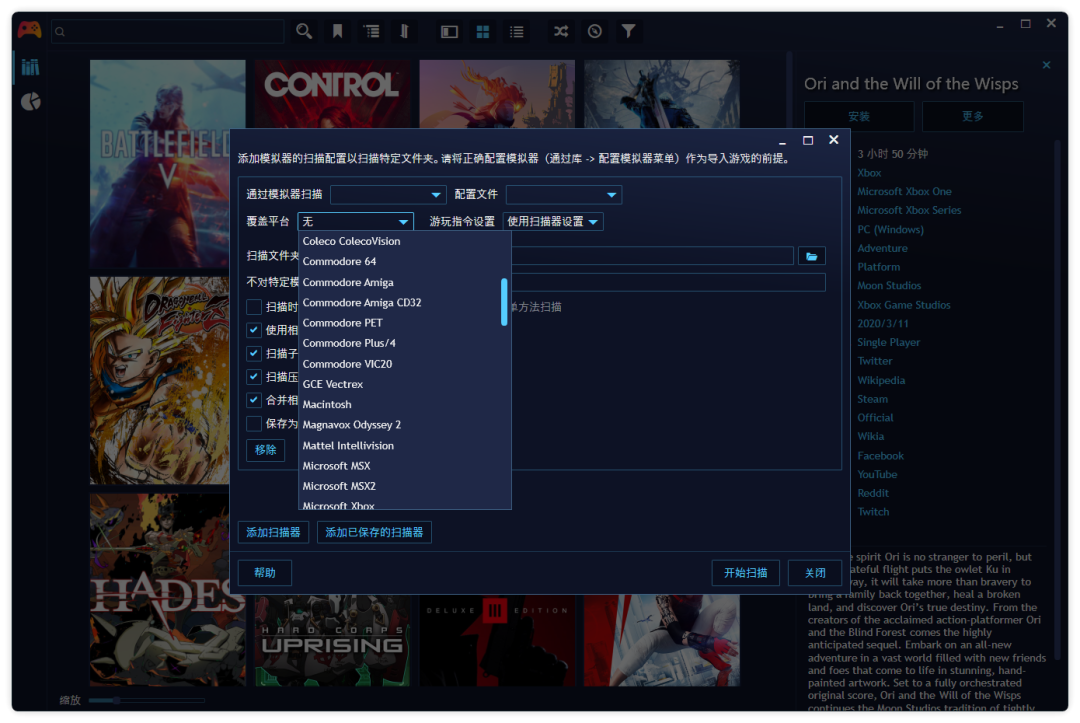Viewport: 1080px width, 723px height.
Task: Click the folder browse icon button
Action: point(812,256)
